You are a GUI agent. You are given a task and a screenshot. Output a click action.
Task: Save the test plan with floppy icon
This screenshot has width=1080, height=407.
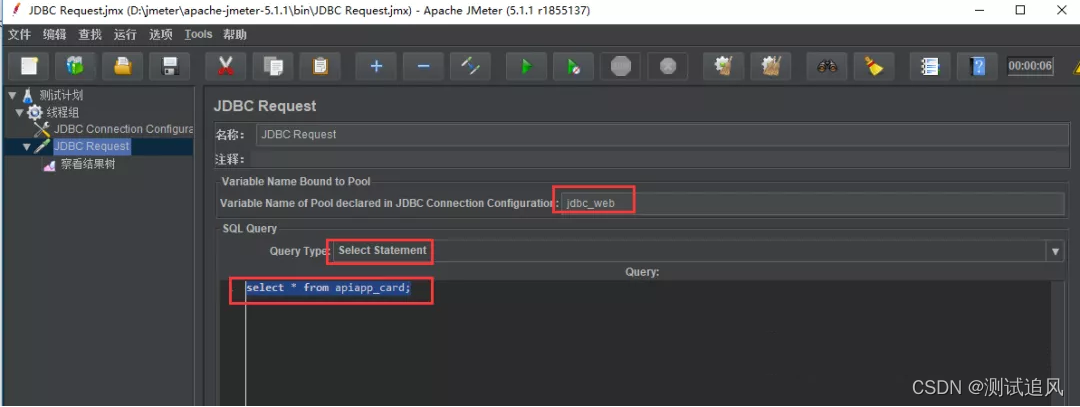click(x=169, y=66)
